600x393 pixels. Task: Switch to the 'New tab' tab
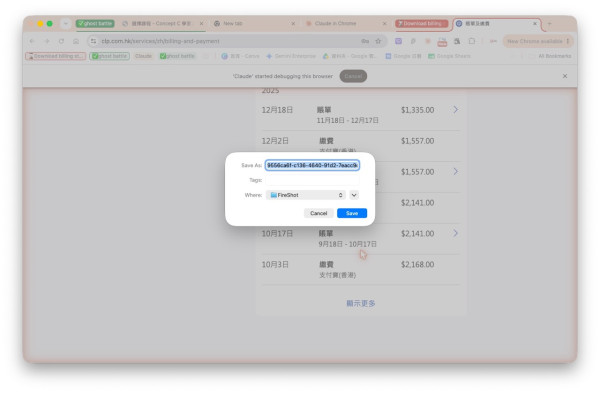233,23
